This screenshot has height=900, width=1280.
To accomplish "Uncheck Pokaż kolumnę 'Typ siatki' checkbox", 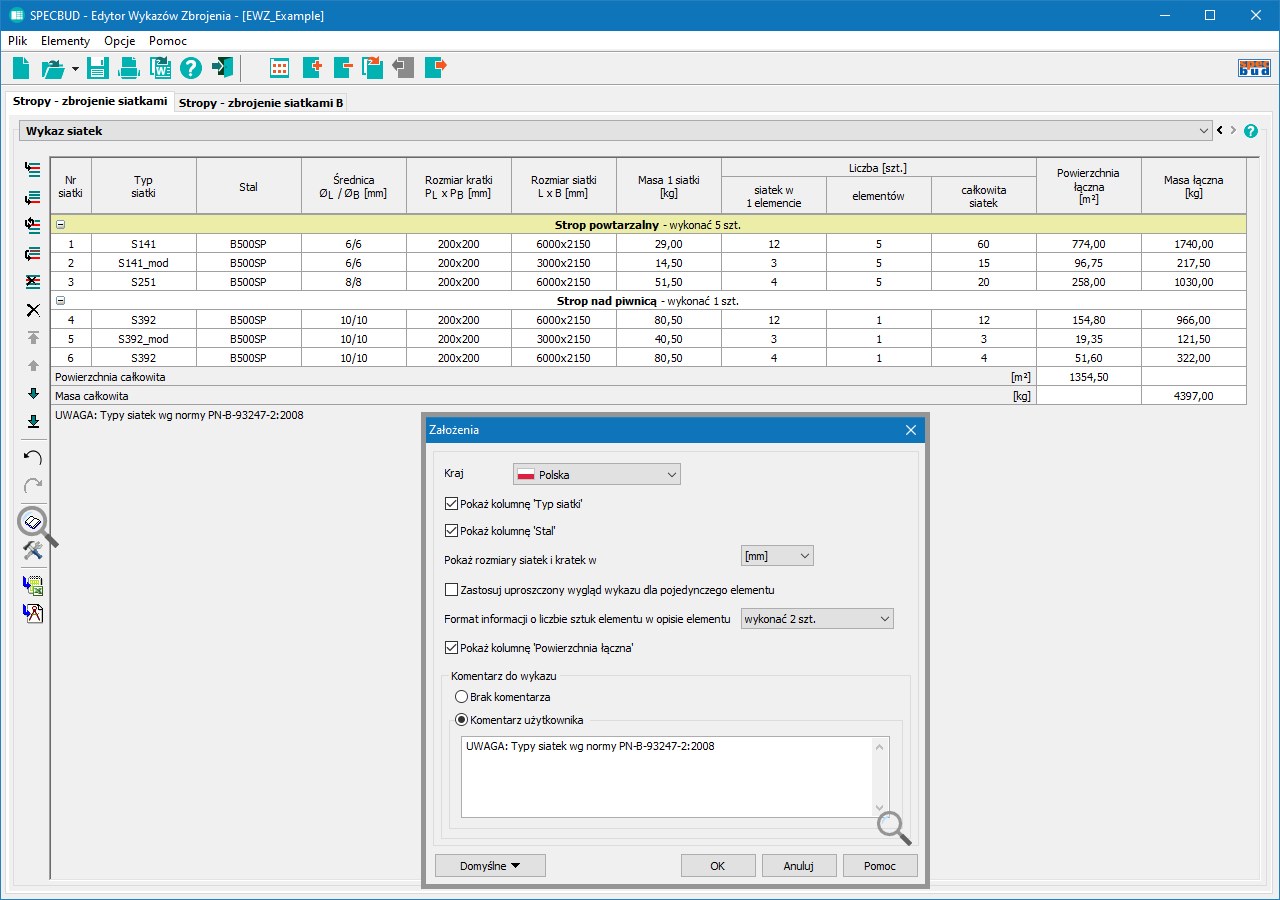I will (x=451, y=504).
